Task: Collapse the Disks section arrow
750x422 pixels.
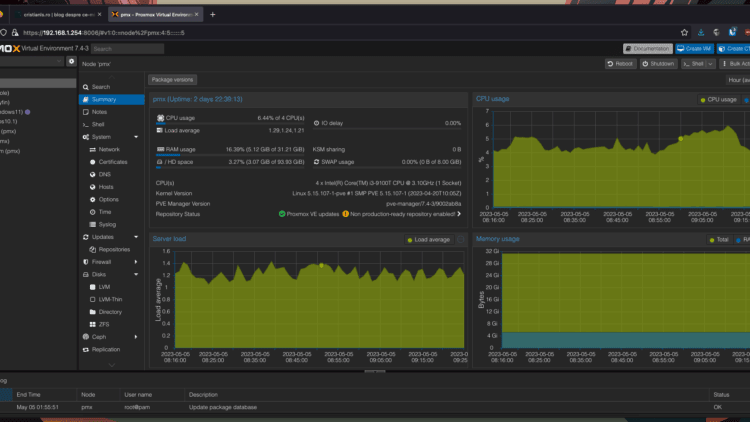Action: tap(136, 275)
